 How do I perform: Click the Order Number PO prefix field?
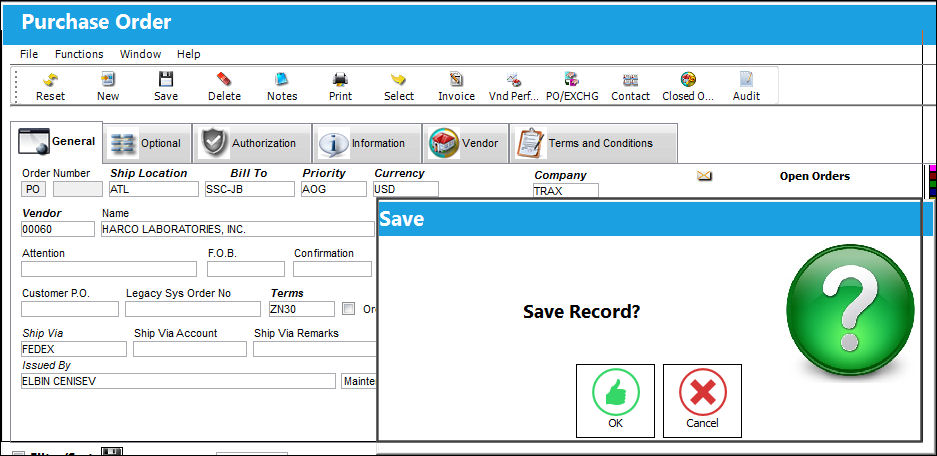[x=33, y=189]
